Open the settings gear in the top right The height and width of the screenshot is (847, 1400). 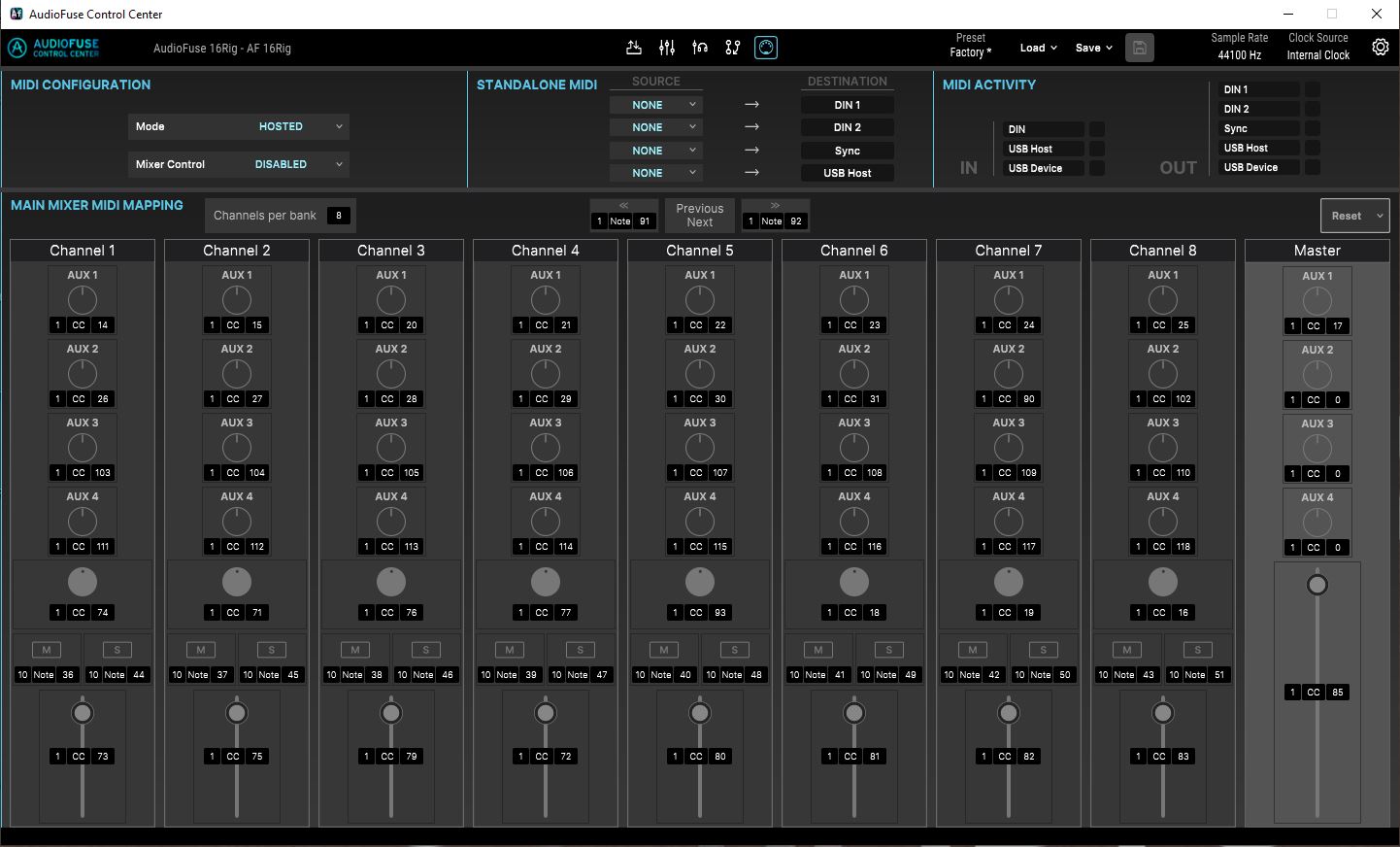(1380, 47)
